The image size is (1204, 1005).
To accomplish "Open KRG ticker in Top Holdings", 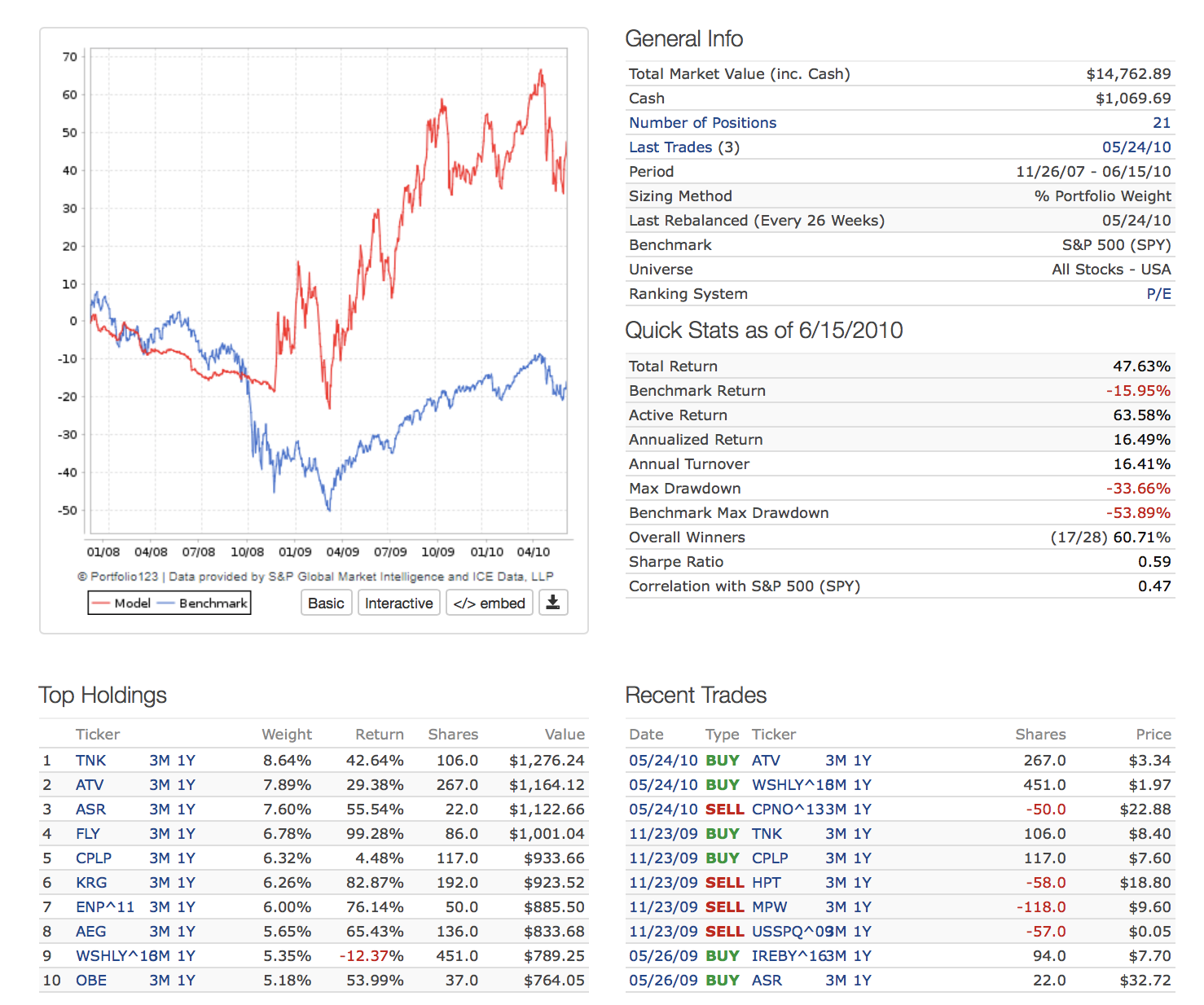I will coord(91,883).
